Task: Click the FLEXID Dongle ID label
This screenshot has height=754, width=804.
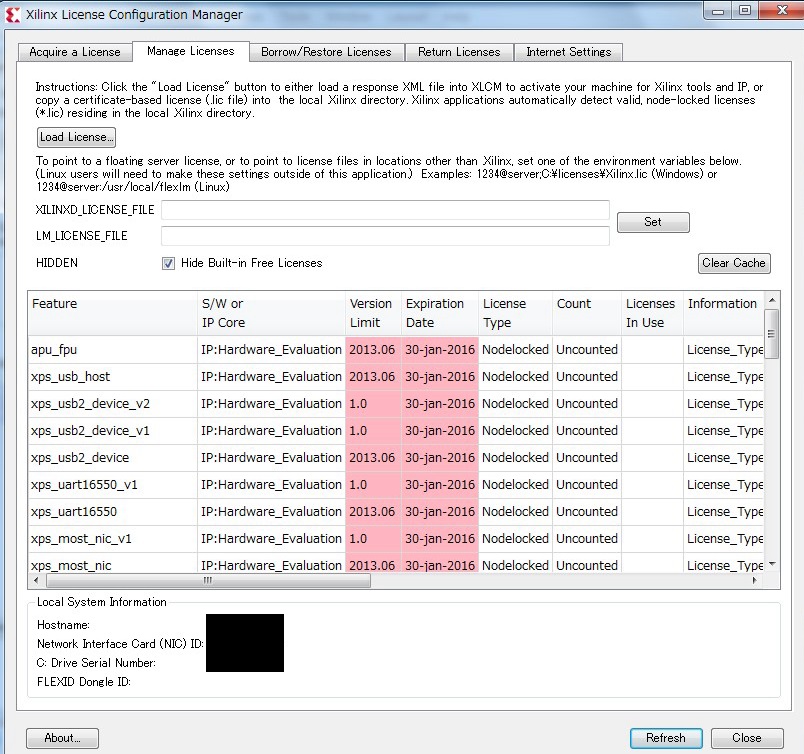Action: pyautogui.click(x=84, y=682)
